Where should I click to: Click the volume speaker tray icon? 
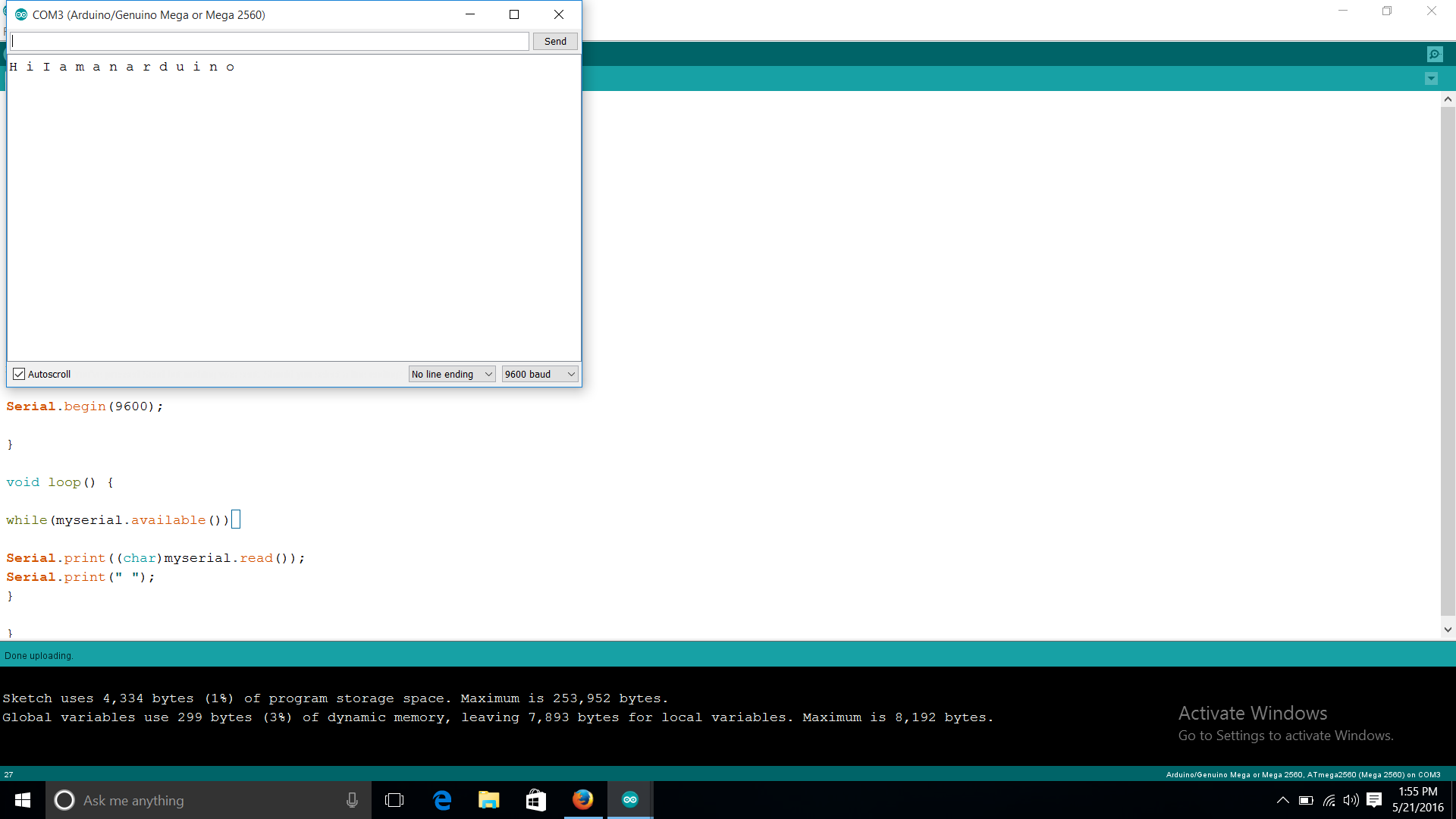1351,800
